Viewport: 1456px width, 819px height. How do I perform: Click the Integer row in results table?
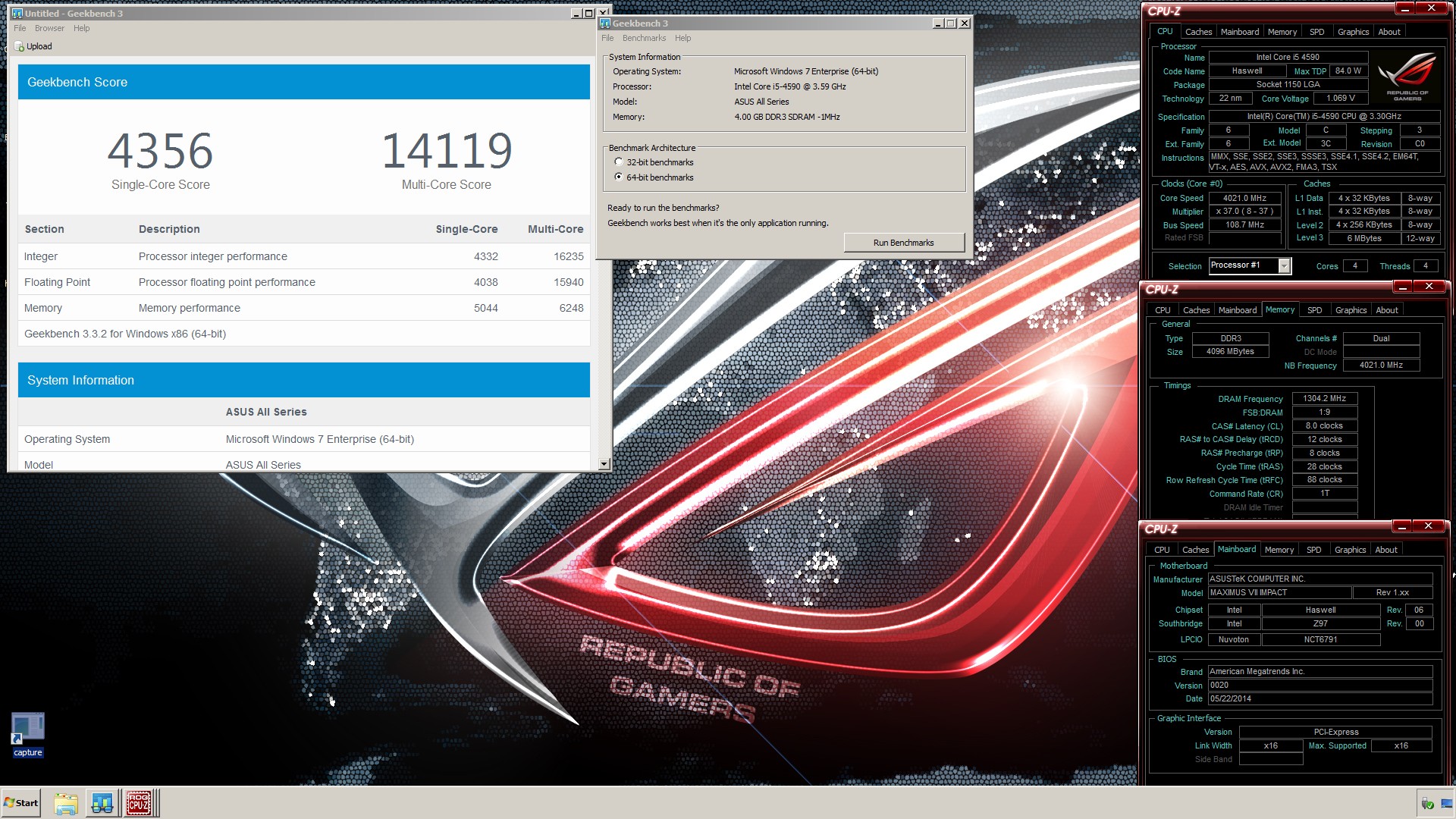303,256
